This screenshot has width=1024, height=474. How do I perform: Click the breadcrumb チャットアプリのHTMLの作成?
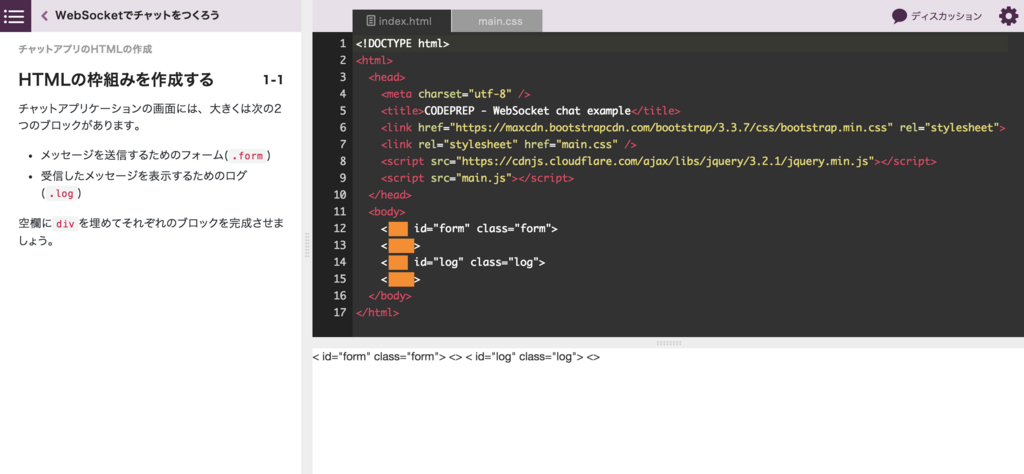coord(86,50)
